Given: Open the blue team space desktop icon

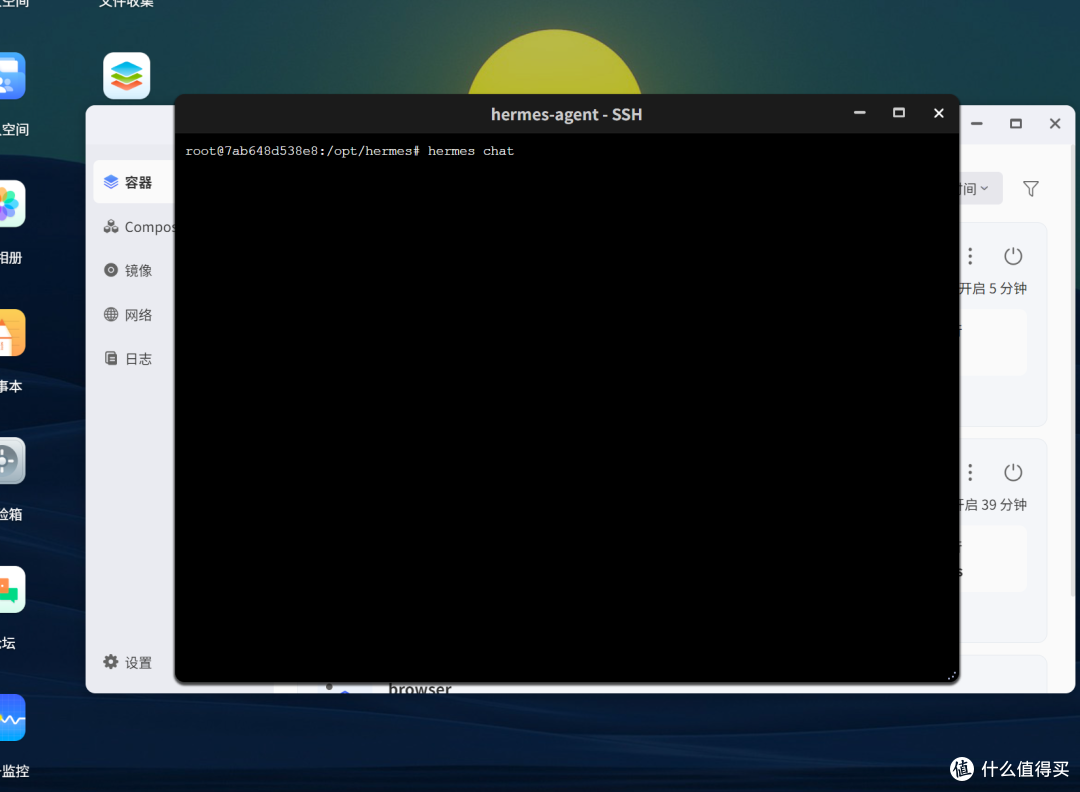Looking at the screenshot, I should [x=12, y=76].
